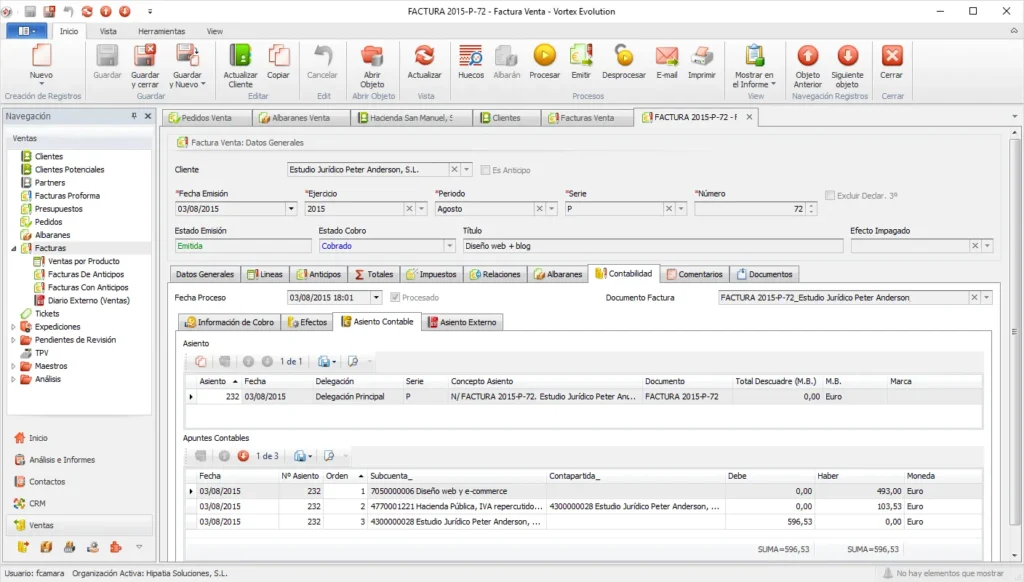
Task: Clear the Cliente field value
Action: coord(455,170)
